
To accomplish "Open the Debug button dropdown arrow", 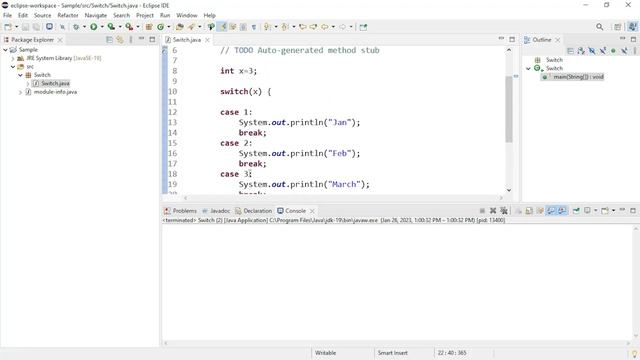I will (84, 27).
